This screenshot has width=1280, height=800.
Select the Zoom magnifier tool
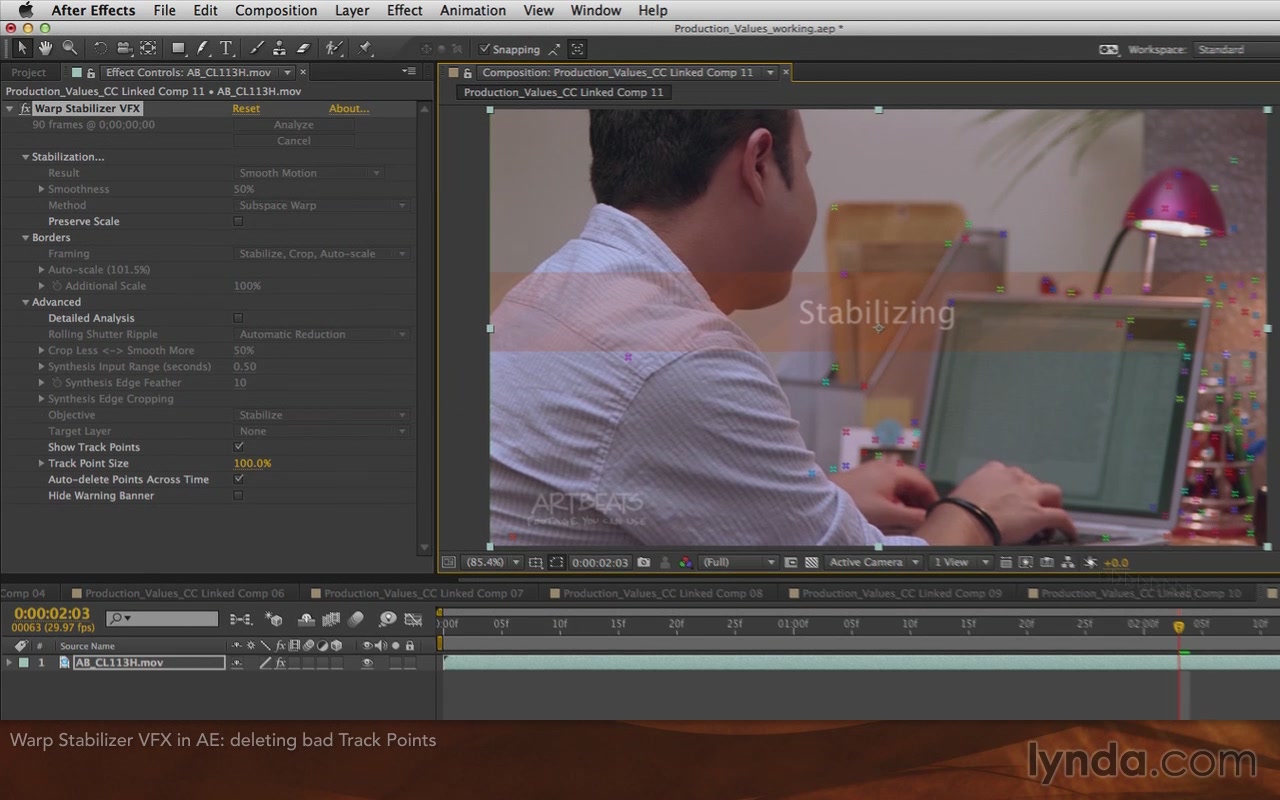coord(69,48)
